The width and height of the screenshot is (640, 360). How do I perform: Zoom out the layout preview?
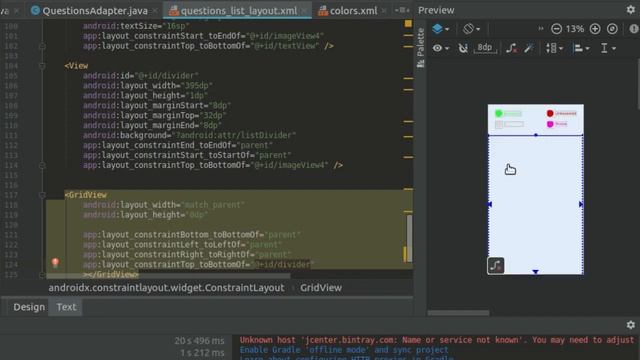pyautogui.click(x=556, y=29)
